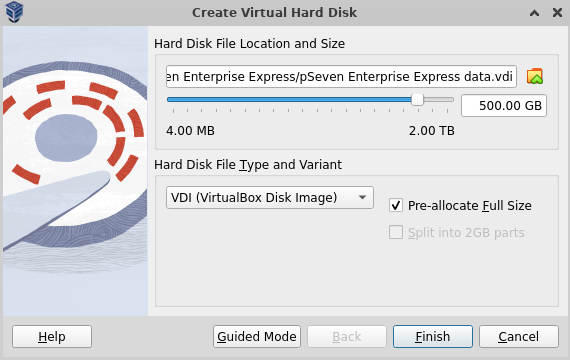Close the Create Virtual Hard Disk dialog
570x360 pixels.
click(557, 13)
